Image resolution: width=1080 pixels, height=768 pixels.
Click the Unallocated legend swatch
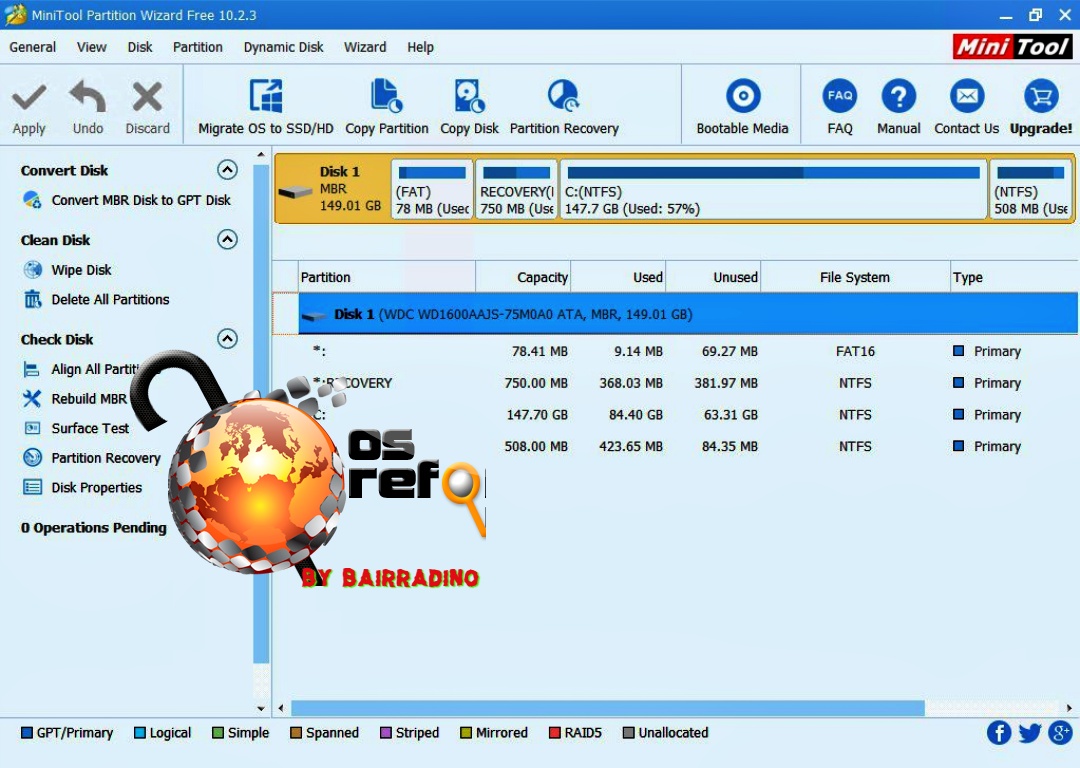[628, 733]
